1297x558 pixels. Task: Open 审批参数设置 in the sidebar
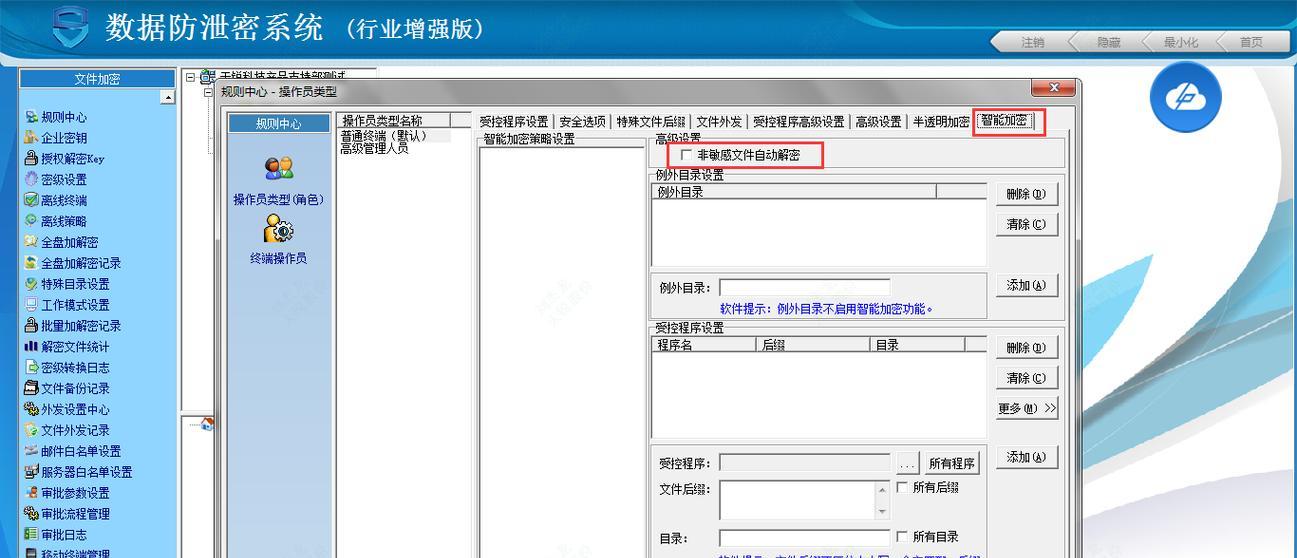click(x=67, y=494)
